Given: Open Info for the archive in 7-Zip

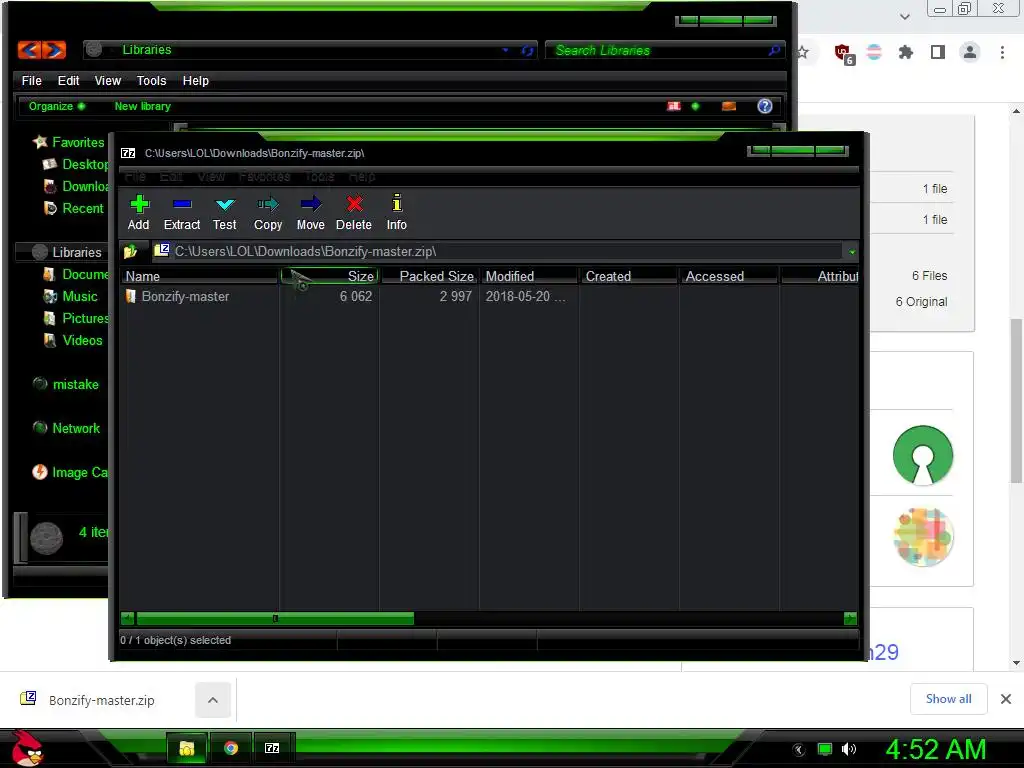Looking at the screenshot, I should (396, 213).
